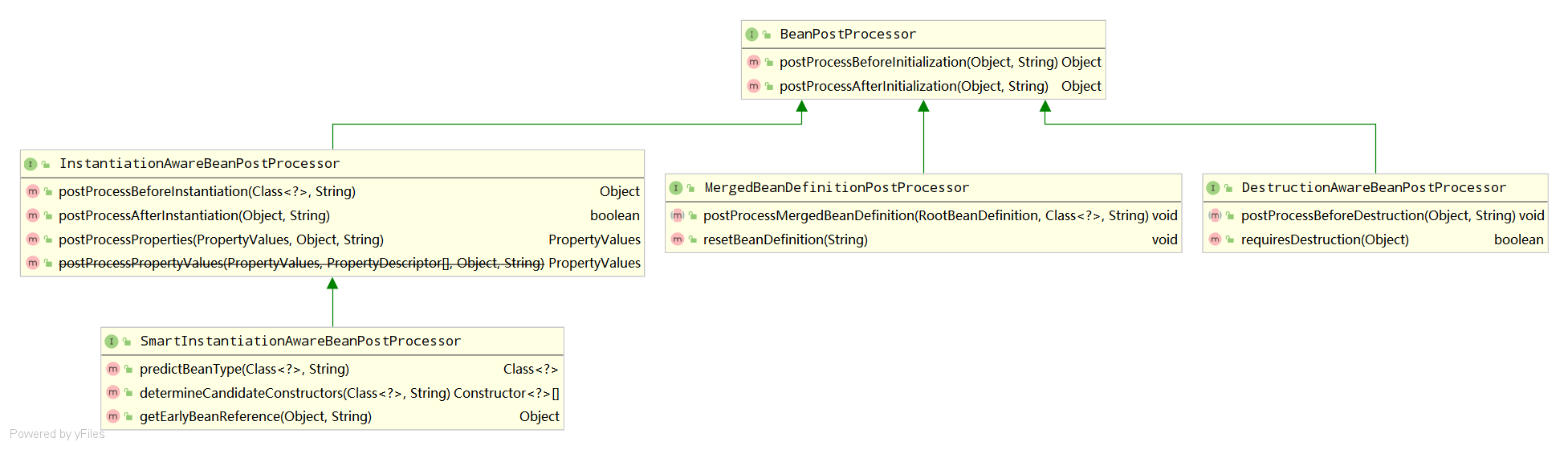Click the Powered by yFiles watermark

(57, 434)
